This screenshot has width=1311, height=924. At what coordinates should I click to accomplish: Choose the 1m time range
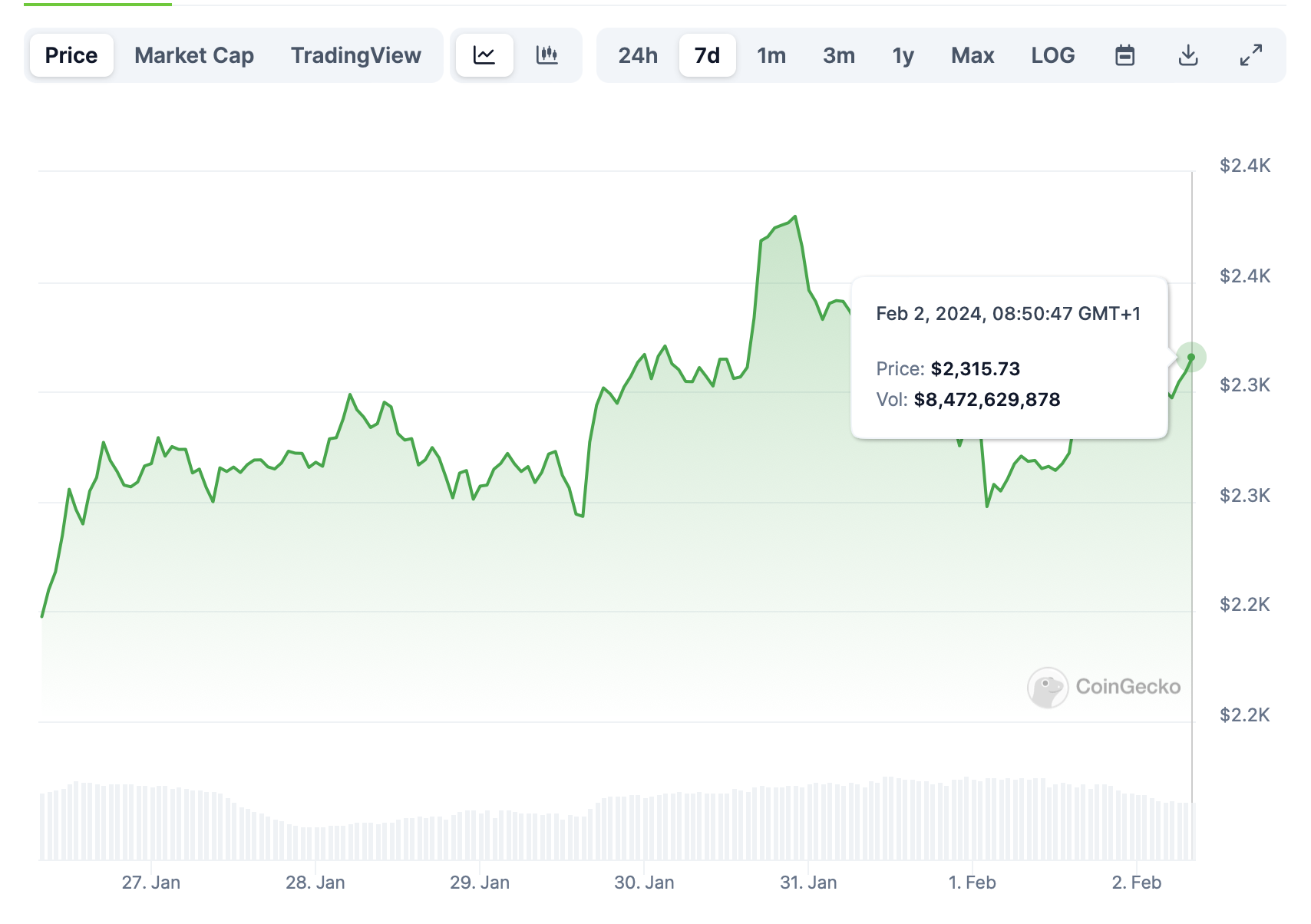771,55
